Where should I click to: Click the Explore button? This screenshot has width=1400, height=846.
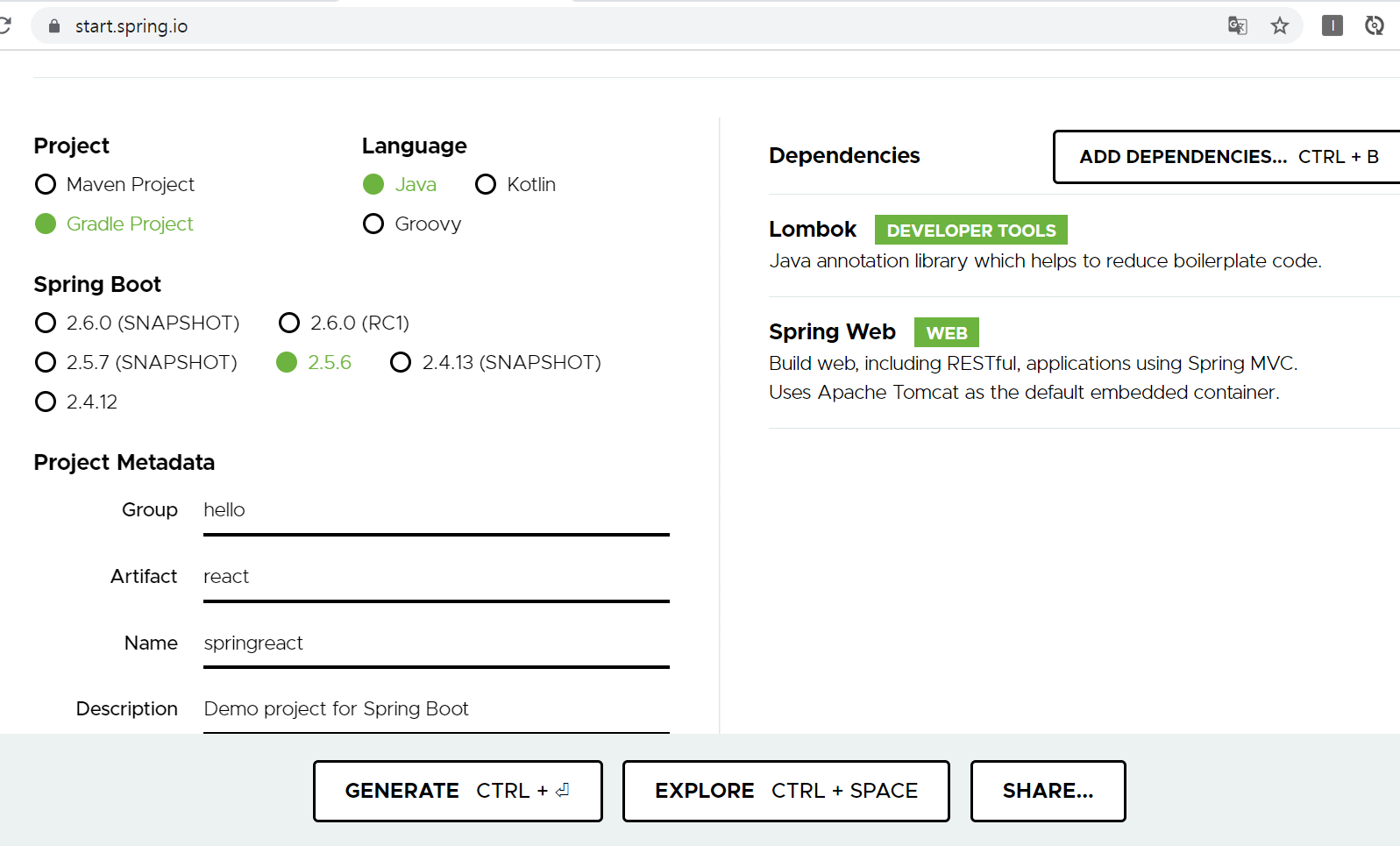coord(786,791)
